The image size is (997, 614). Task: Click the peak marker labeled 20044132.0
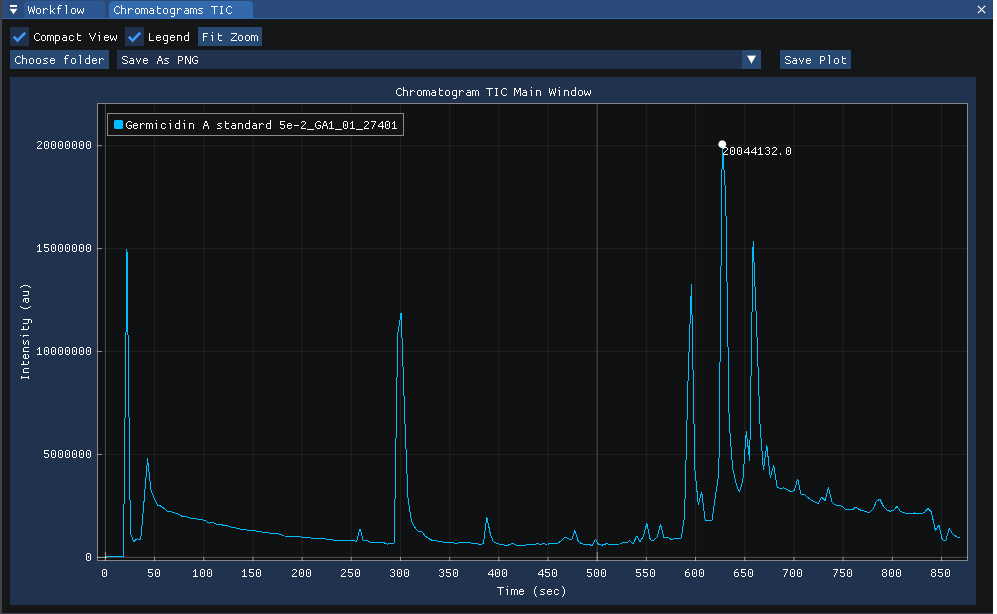tap(722, 145)
